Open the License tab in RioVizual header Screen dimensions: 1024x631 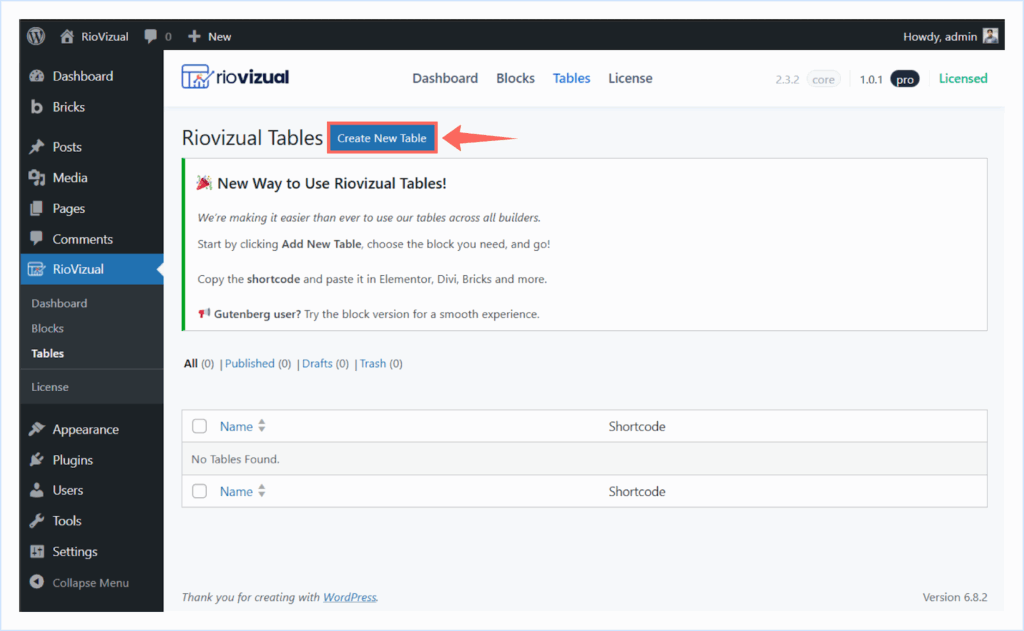[630, 78]
